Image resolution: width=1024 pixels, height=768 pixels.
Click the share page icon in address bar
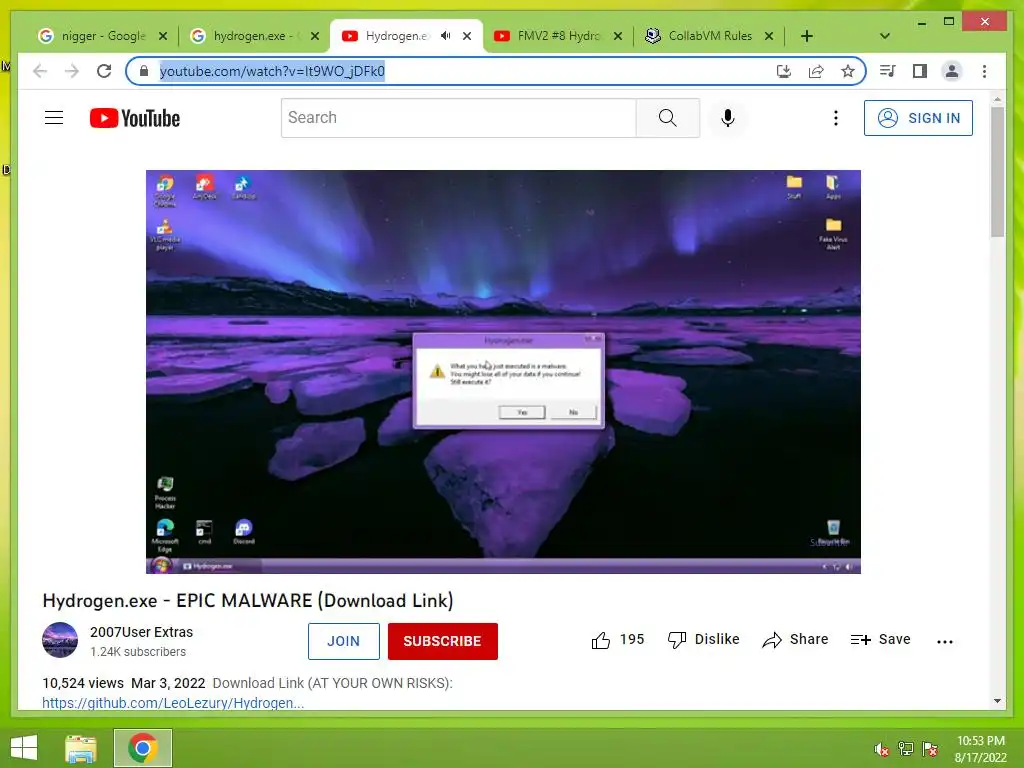(816, 71)
